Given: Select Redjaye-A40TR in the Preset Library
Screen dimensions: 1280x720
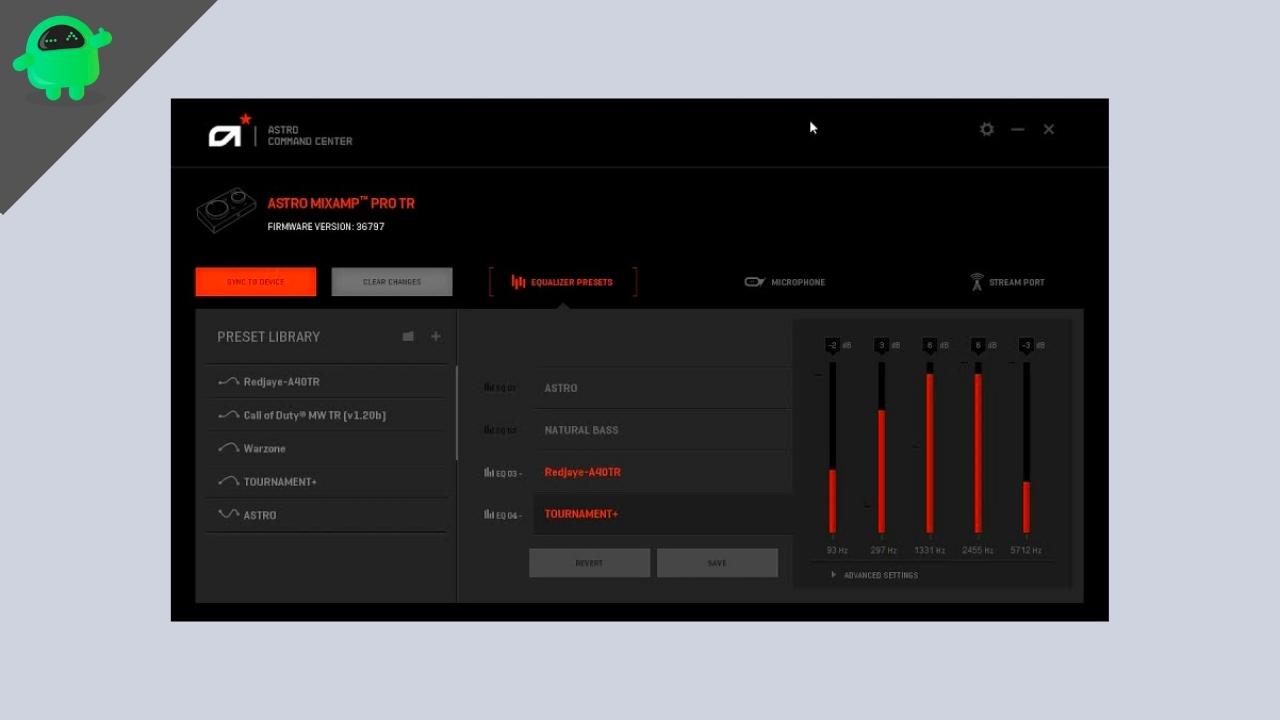Looking at the screenshot, I should 328,382.
